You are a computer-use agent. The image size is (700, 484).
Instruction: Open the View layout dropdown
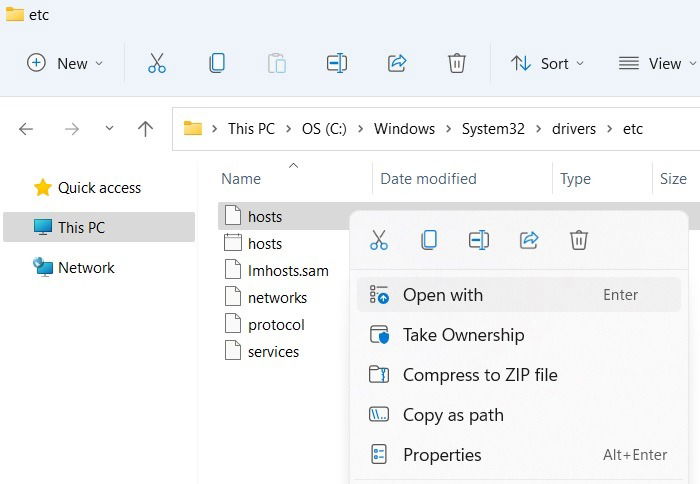[x=657, y=63]
